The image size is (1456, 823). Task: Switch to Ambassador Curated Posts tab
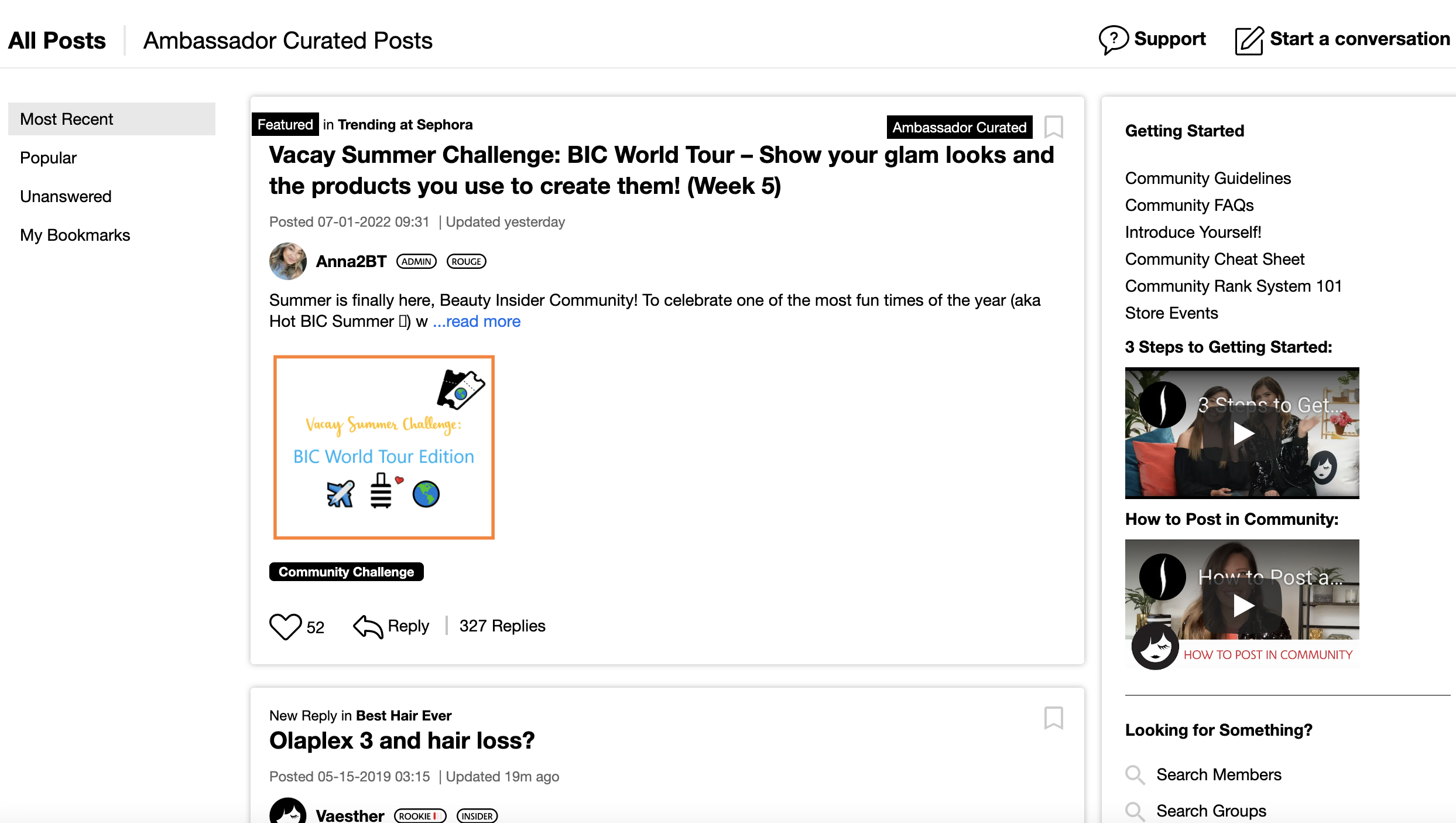tap(287, 40)
